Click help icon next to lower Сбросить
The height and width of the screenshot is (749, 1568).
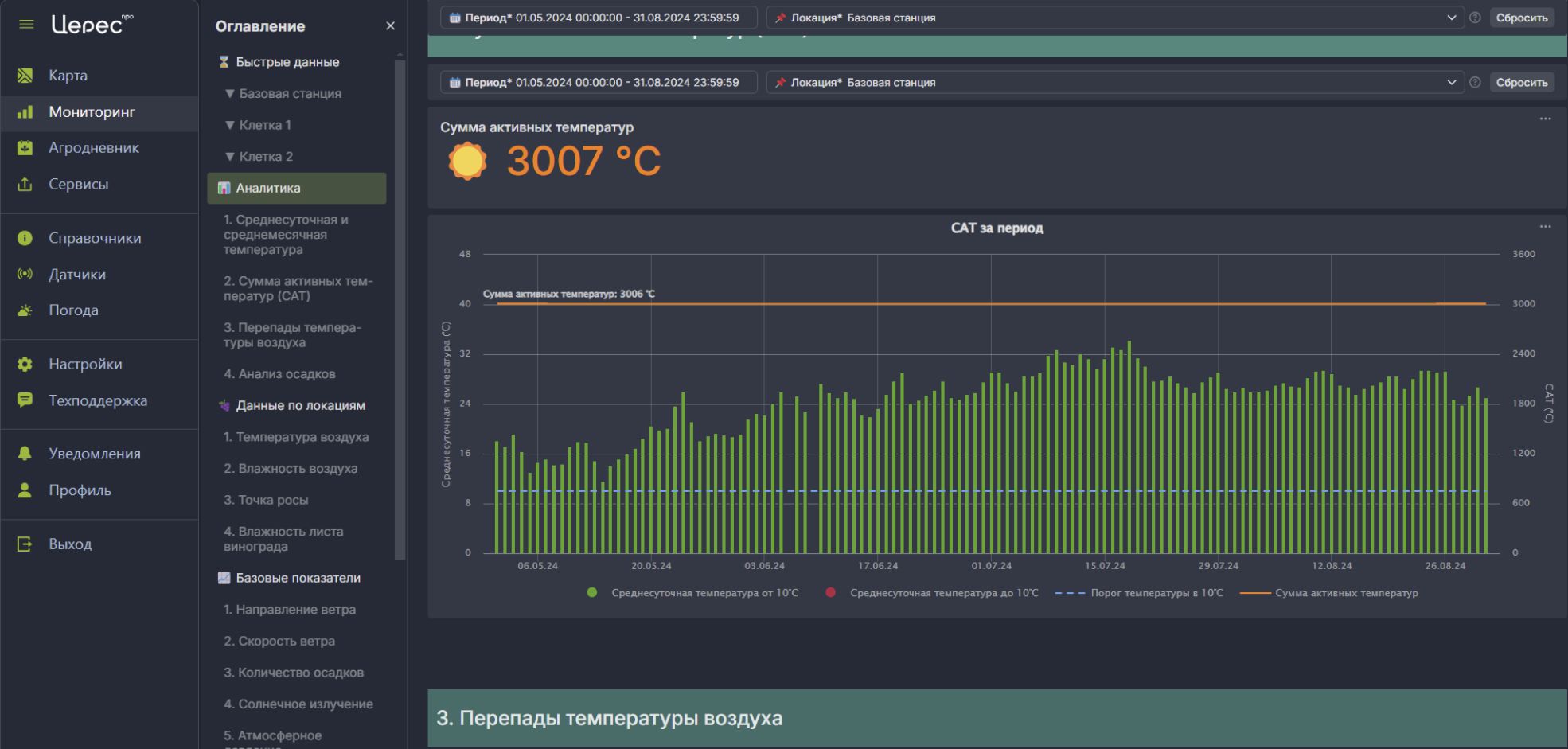click(1475, 83)
